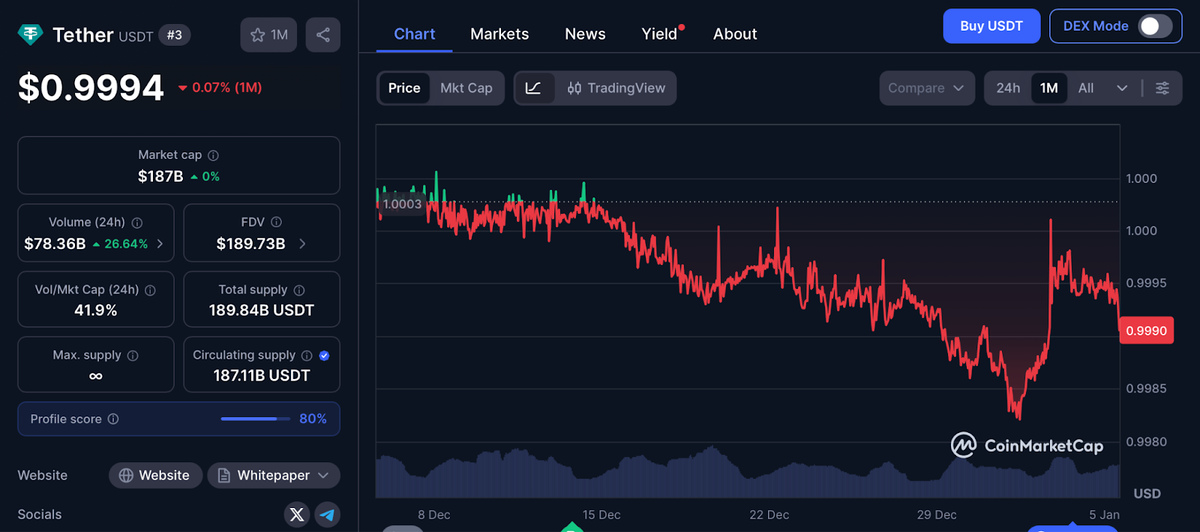Click the 15 Dec date axis label
Image resolution: width=1200 pixels, height=532 pixels.
pyautogui.click(x=601, y=514)
